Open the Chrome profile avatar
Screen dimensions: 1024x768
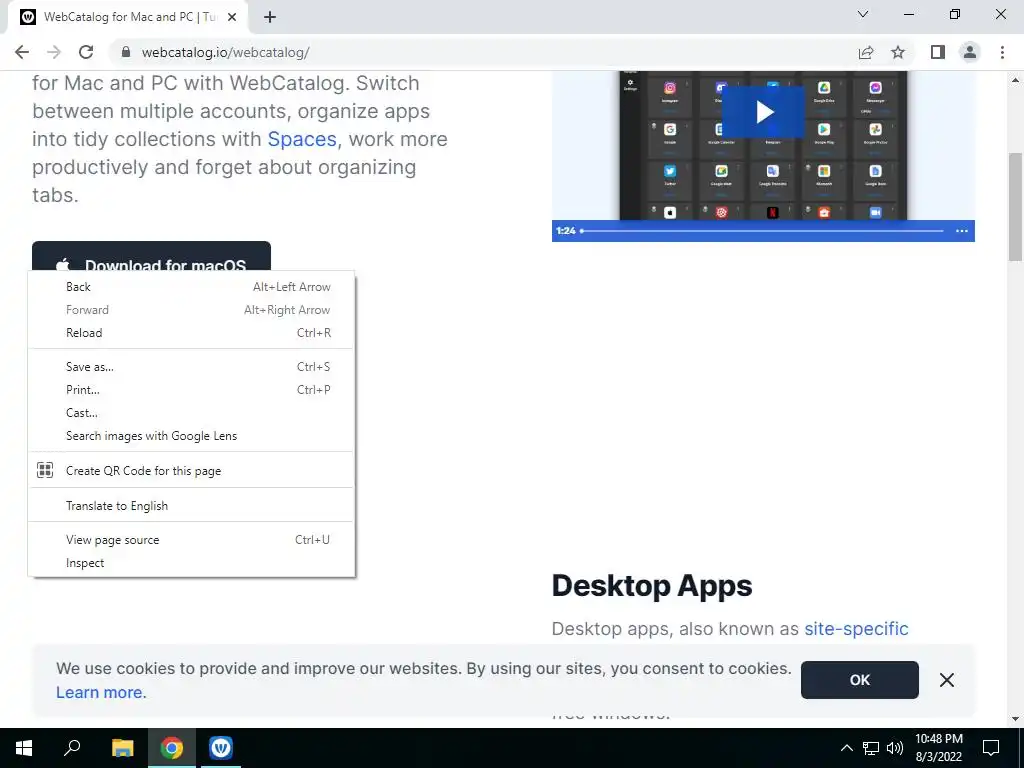pos(970,52)
